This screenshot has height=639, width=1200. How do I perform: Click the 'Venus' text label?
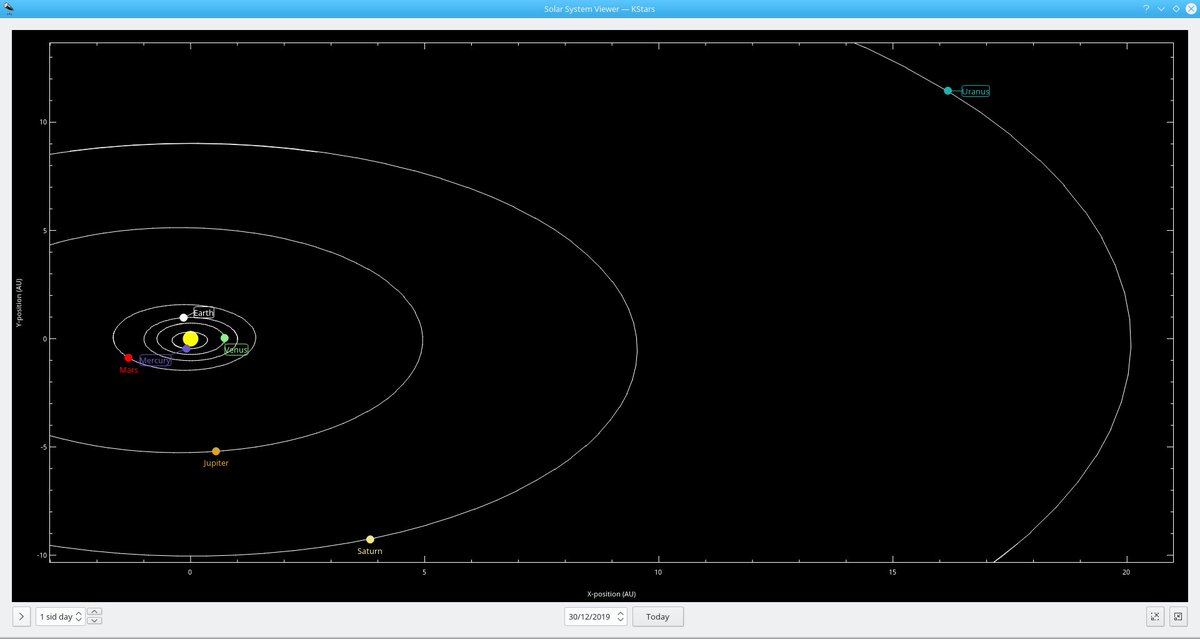coord(236,350)
